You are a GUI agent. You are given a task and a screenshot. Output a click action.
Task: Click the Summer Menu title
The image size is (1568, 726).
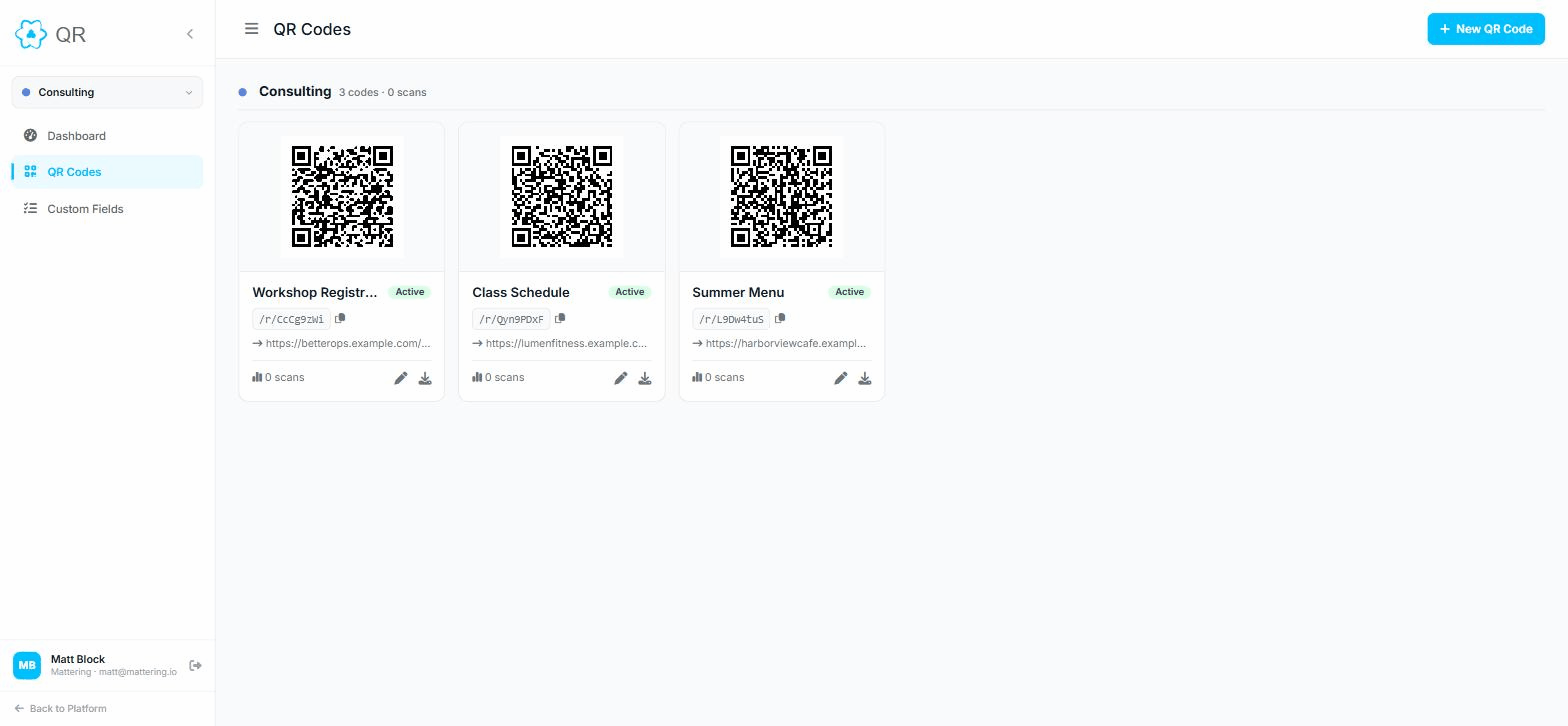click(738, 292)
